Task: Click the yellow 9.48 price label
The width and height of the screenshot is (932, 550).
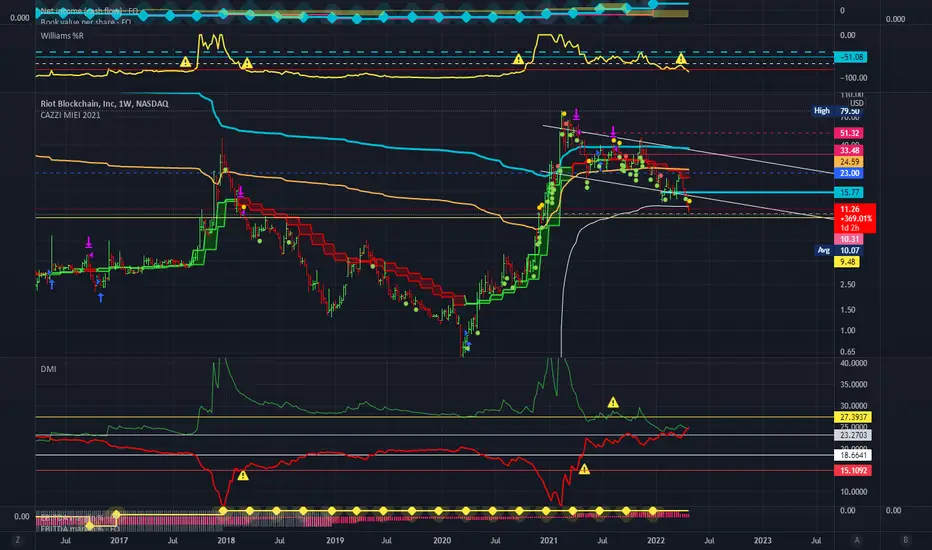Action: [847, 262]
